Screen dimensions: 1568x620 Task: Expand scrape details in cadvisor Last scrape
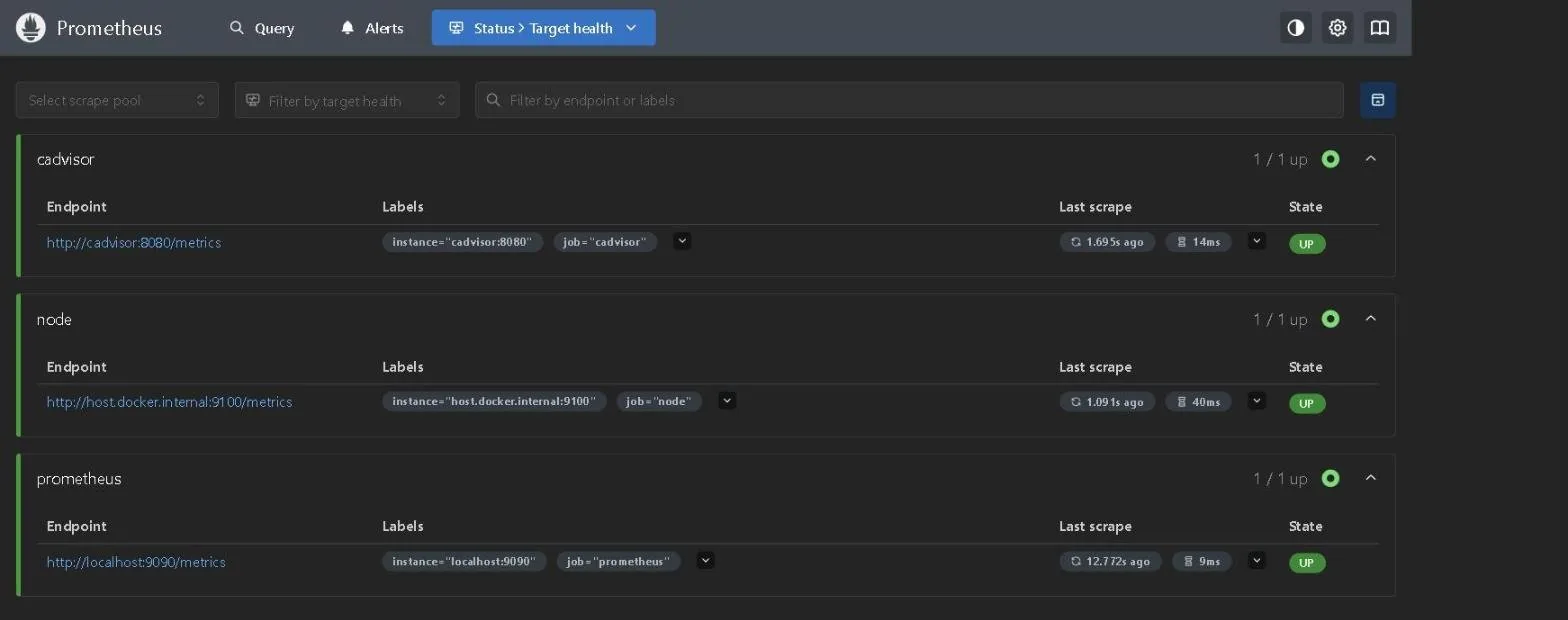pyautogui.click(x=1257, y=241)
